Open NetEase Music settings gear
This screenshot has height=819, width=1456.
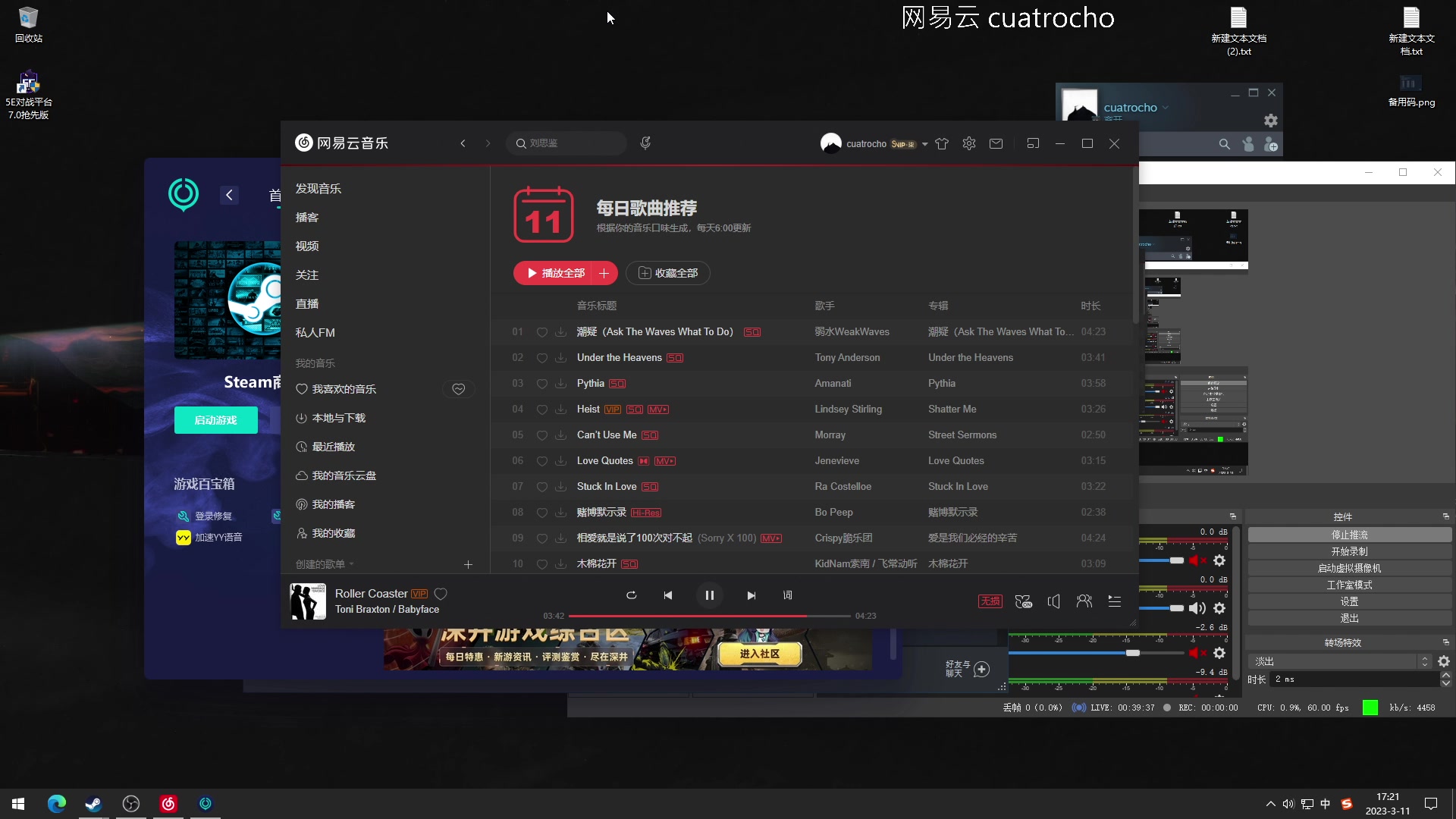[x=969, y=143]
